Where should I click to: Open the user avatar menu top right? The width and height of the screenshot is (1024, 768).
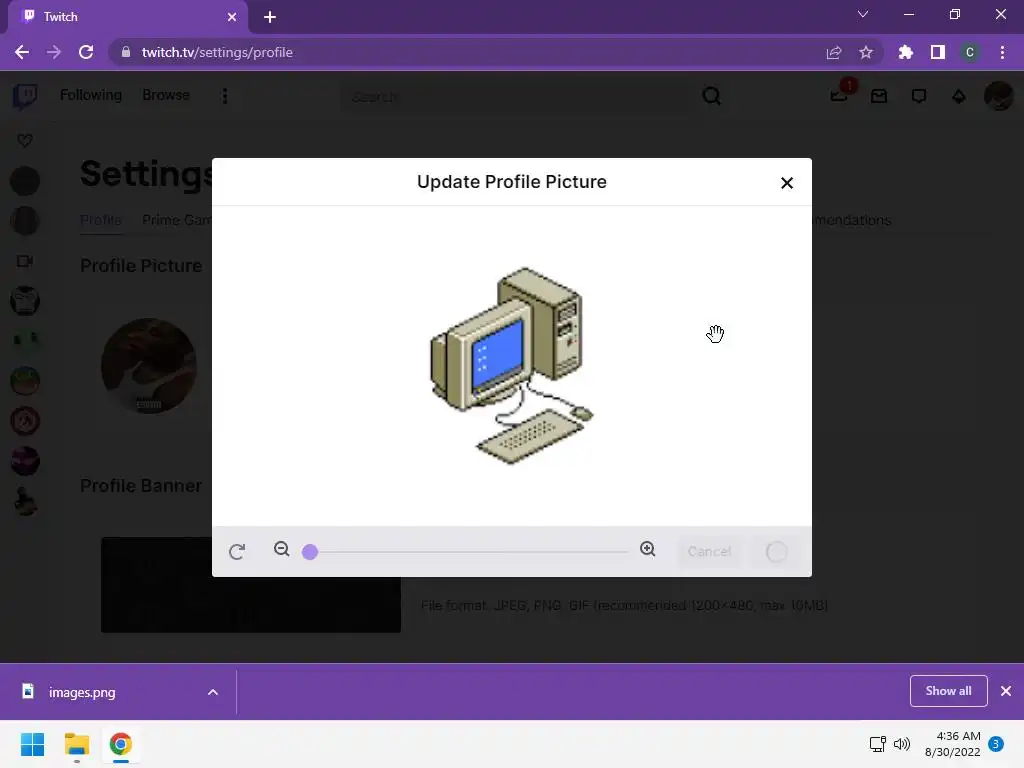pyautogui.click(x=998, y=96)
